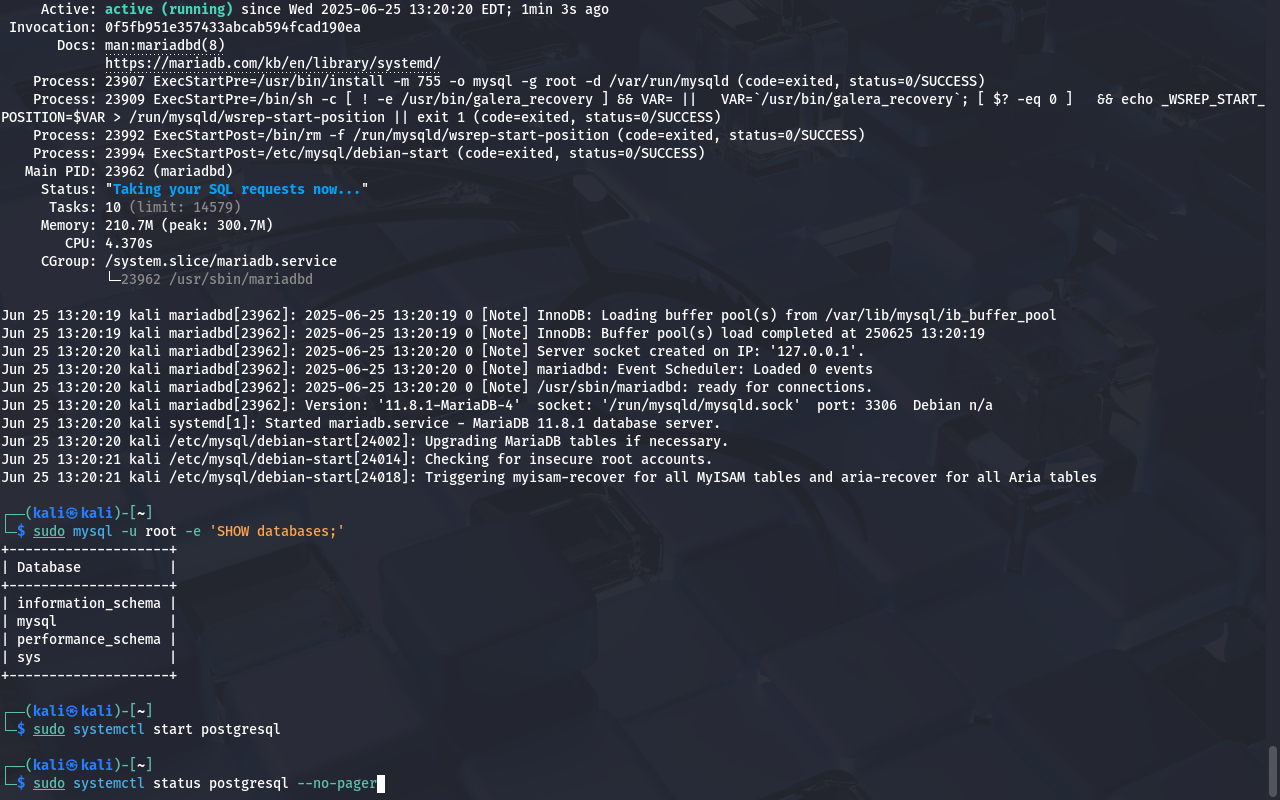Click the 'Upgrading MariaDB tables if necessary' line

point(365,441)
